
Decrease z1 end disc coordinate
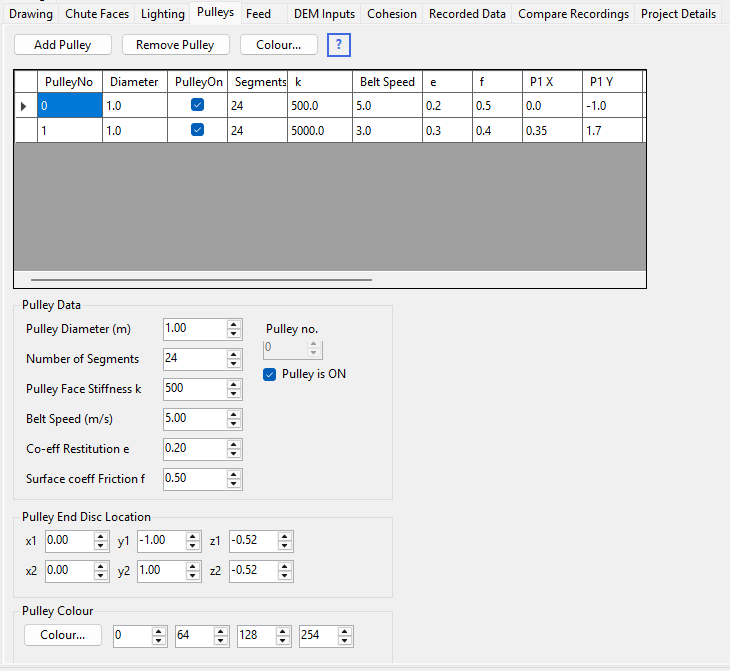click(x=284, y=546)
